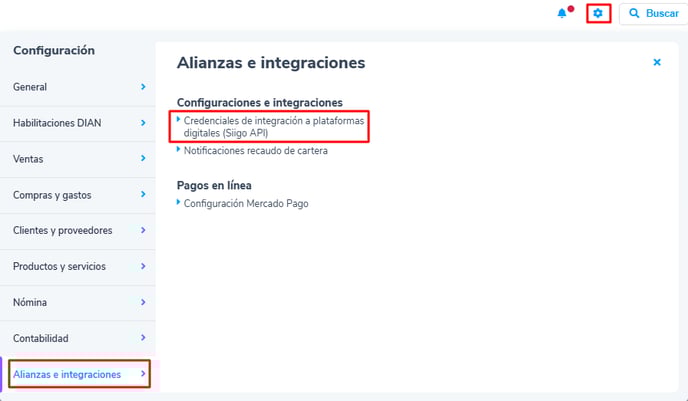Expand the Ventas chevron arrow
Viewport: 688px width, 401px height.
pyautogui.click(x=143, y=159)
